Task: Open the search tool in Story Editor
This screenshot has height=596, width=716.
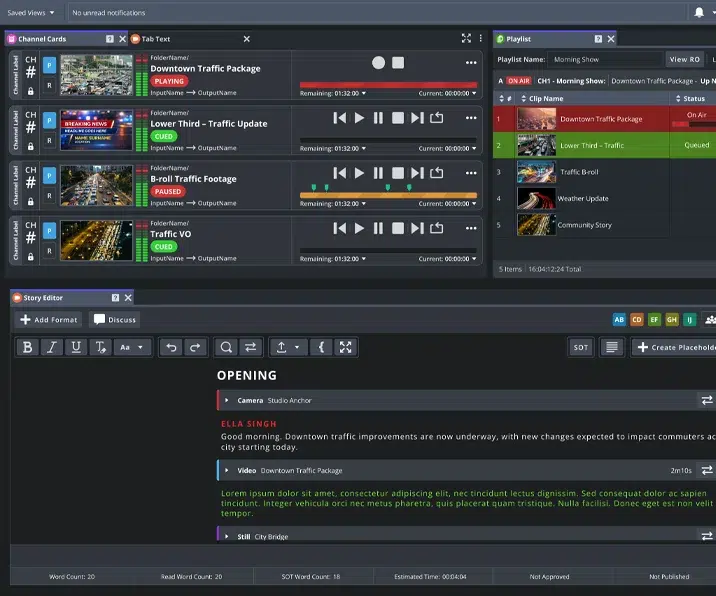Action: (226, 347)
